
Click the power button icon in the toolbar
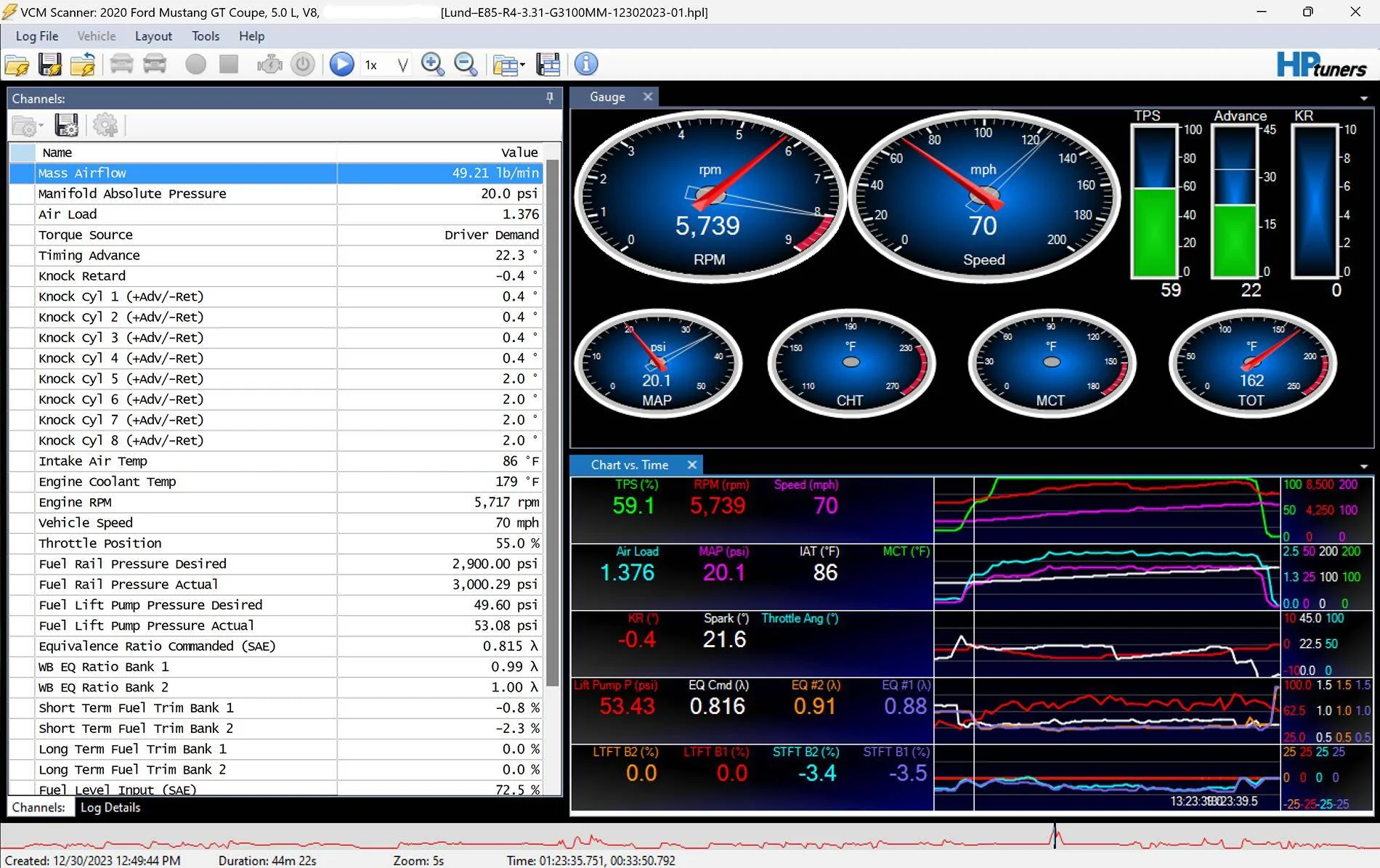pyautogui.click(x=303, y=65)
